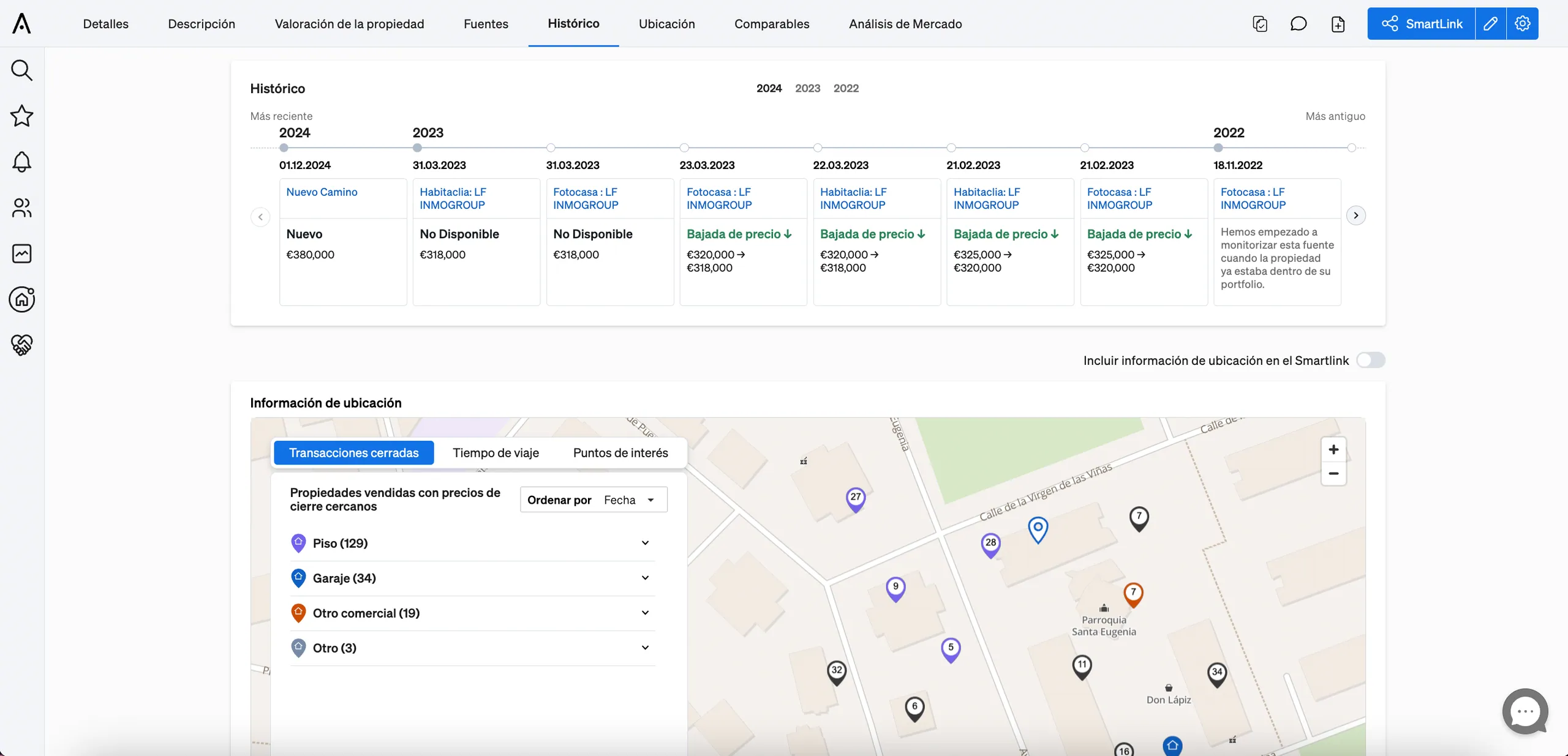Image resolution: width=1568 pixels, height=756 pixels.
Task: Click the comment bubble icon in header
Action: (1298, 24)
